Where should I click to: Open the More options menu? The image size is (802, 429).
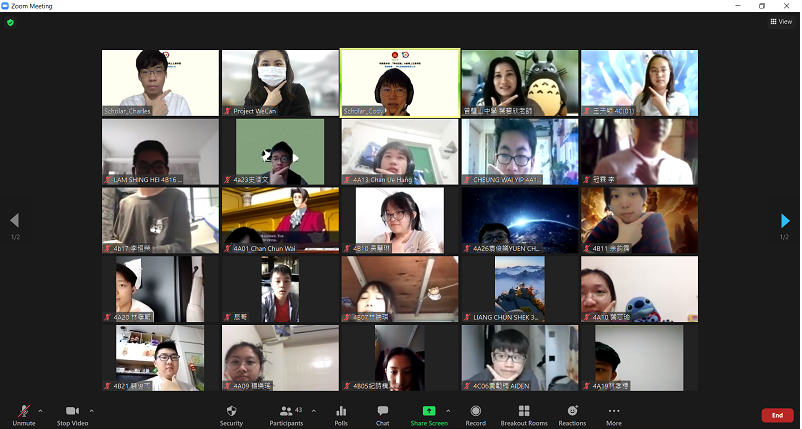613,414
